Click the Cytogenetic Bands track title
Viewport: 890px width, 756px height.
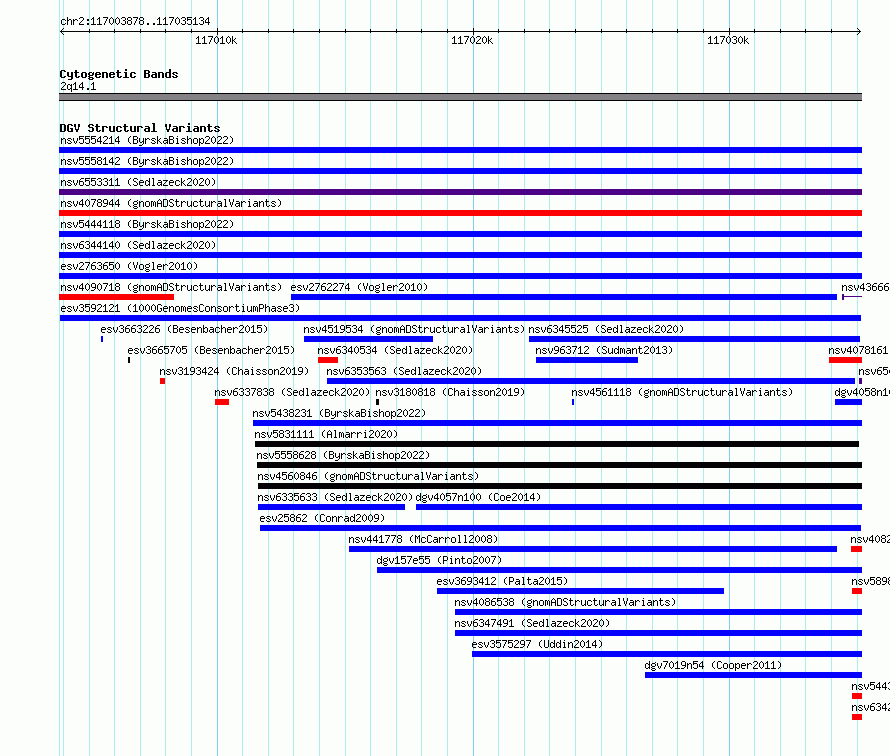(x=119, y=74)
